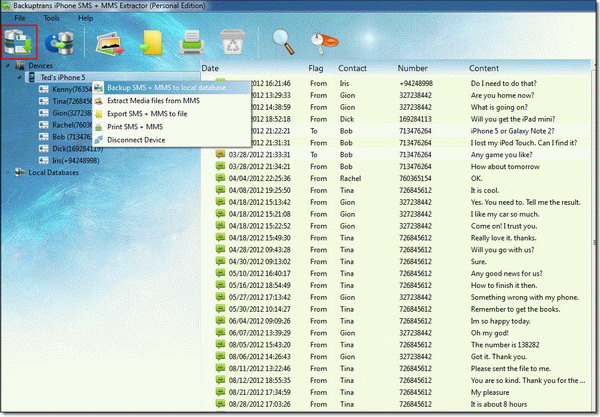Click the contact icon next to Gion
The width and height of the screenshot is (600, 417).
(x=44, y=113)
